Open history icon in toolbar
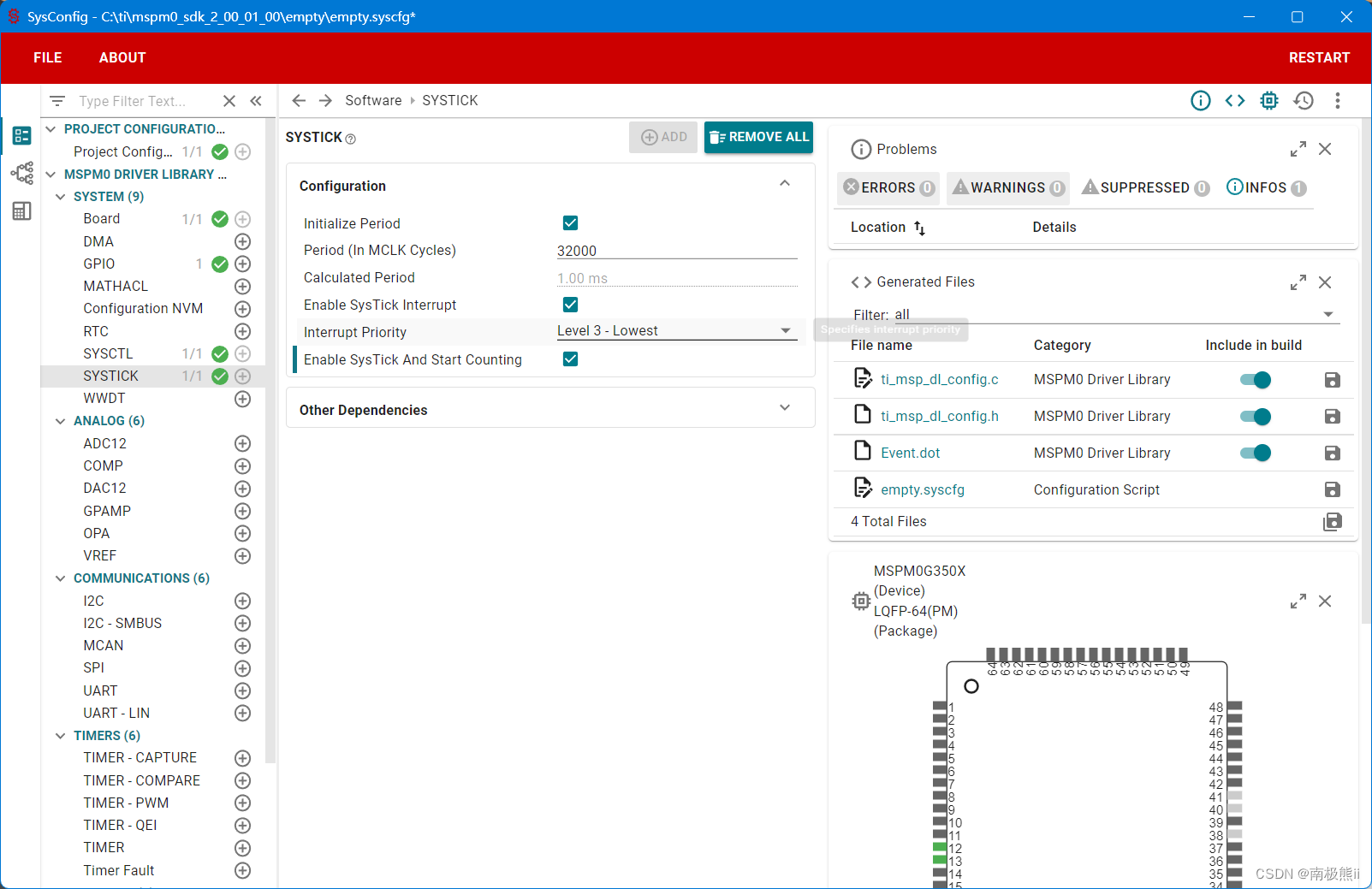 [x=1304, y=101]
